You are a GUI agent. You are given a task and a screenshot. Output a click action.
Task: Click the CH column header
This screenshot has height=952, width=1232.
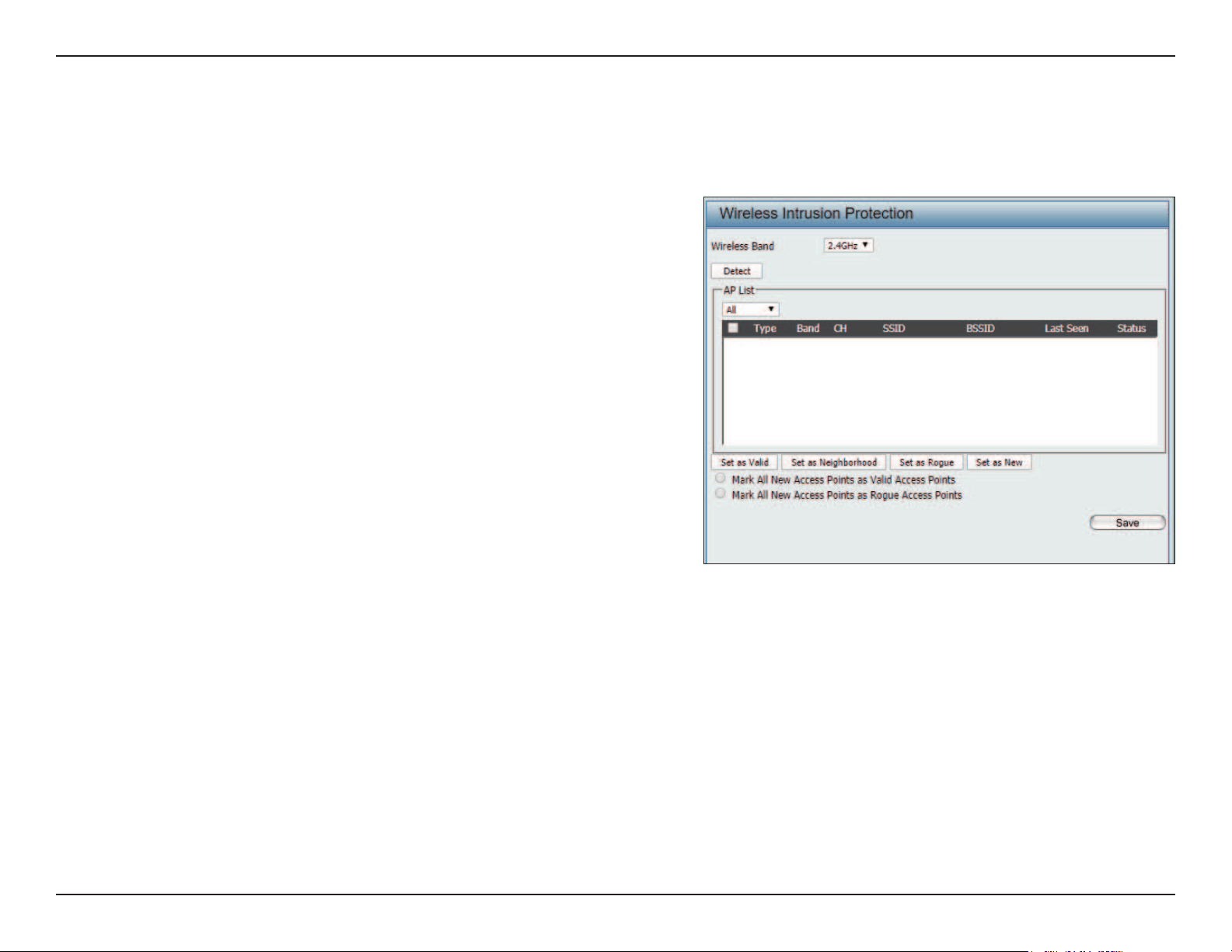(840, 329)
